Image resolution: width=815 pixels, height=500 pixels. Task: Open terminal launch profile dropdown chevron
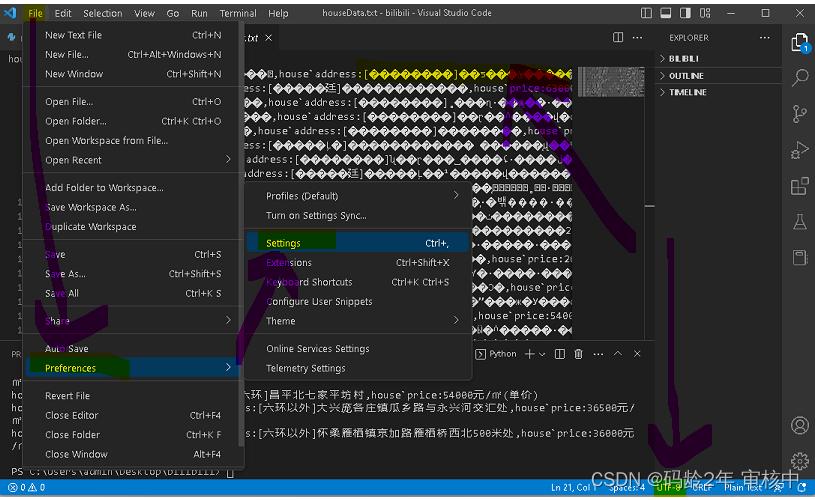542,354
